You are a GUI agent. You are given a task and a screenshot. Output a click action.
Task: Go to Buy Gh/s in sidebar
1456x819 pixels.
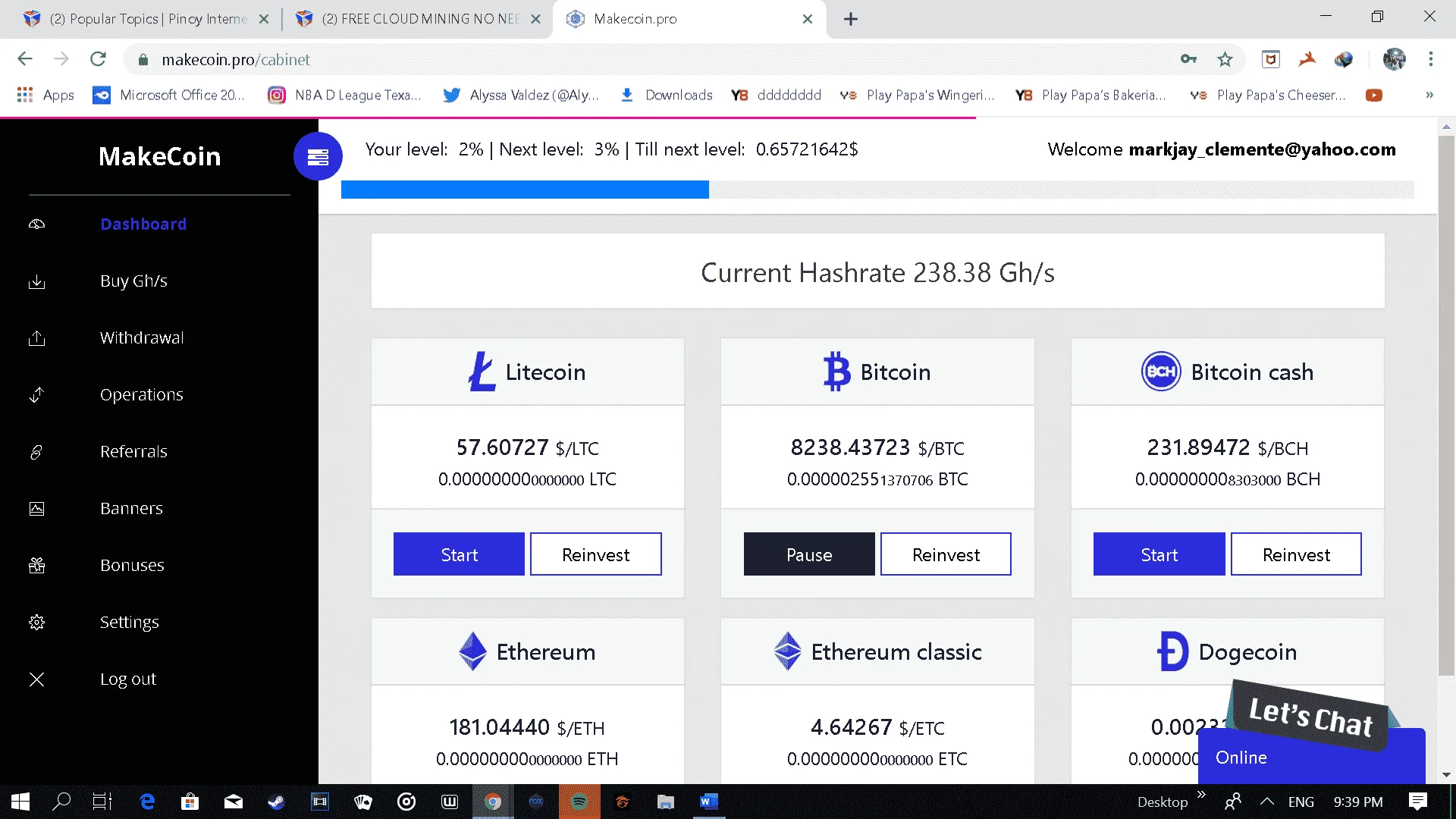(133, 281)
